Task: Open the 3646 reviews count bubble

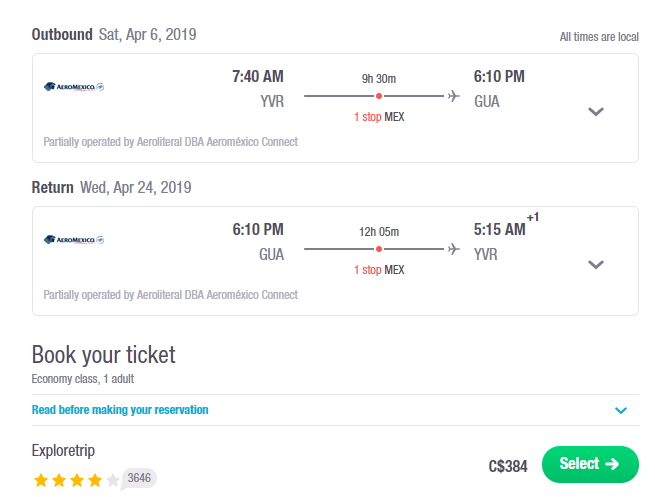Action: tap(139, 478)
